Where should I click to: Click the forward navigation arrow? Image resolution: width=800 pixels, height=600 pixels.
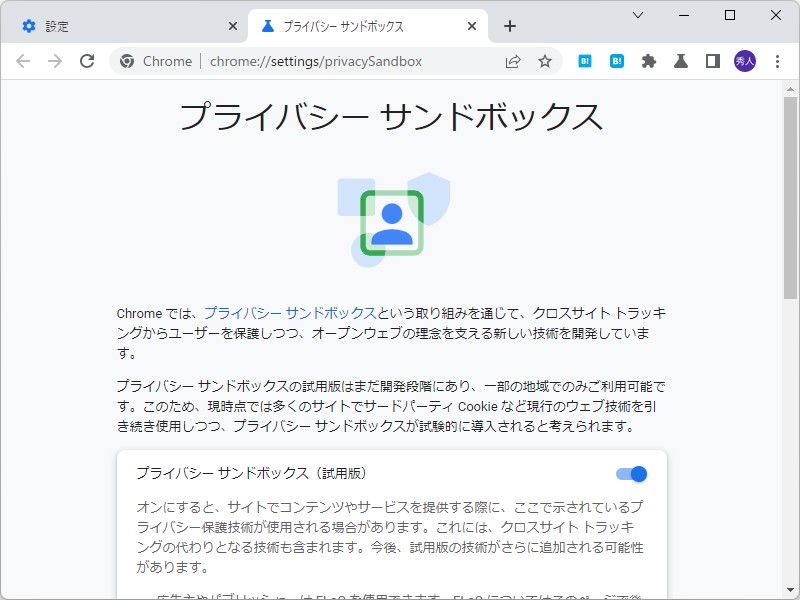pos(57,61)
